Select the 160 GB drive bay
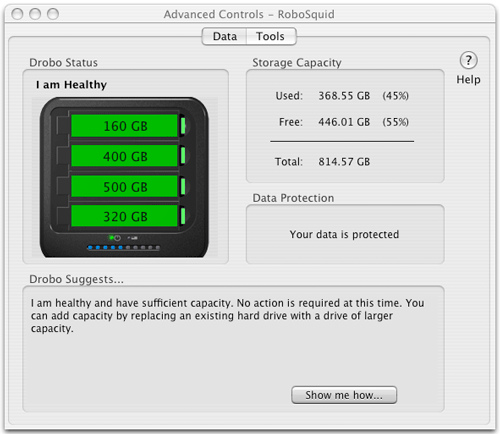 point(125,126)
